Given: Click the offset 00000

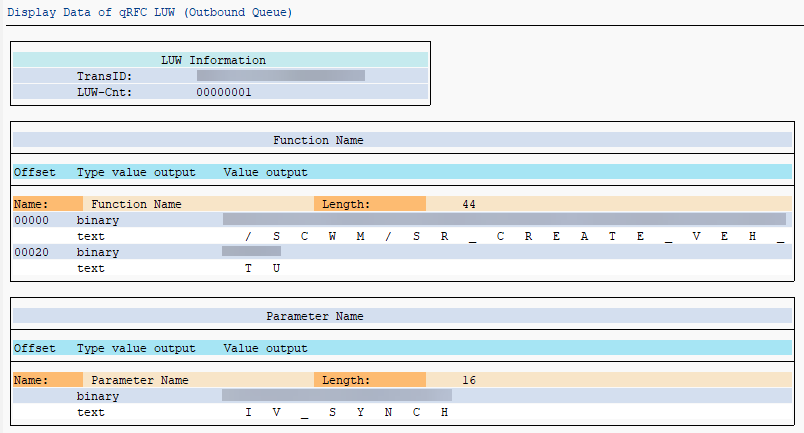Looking at the screenshot, I should 32,220.
